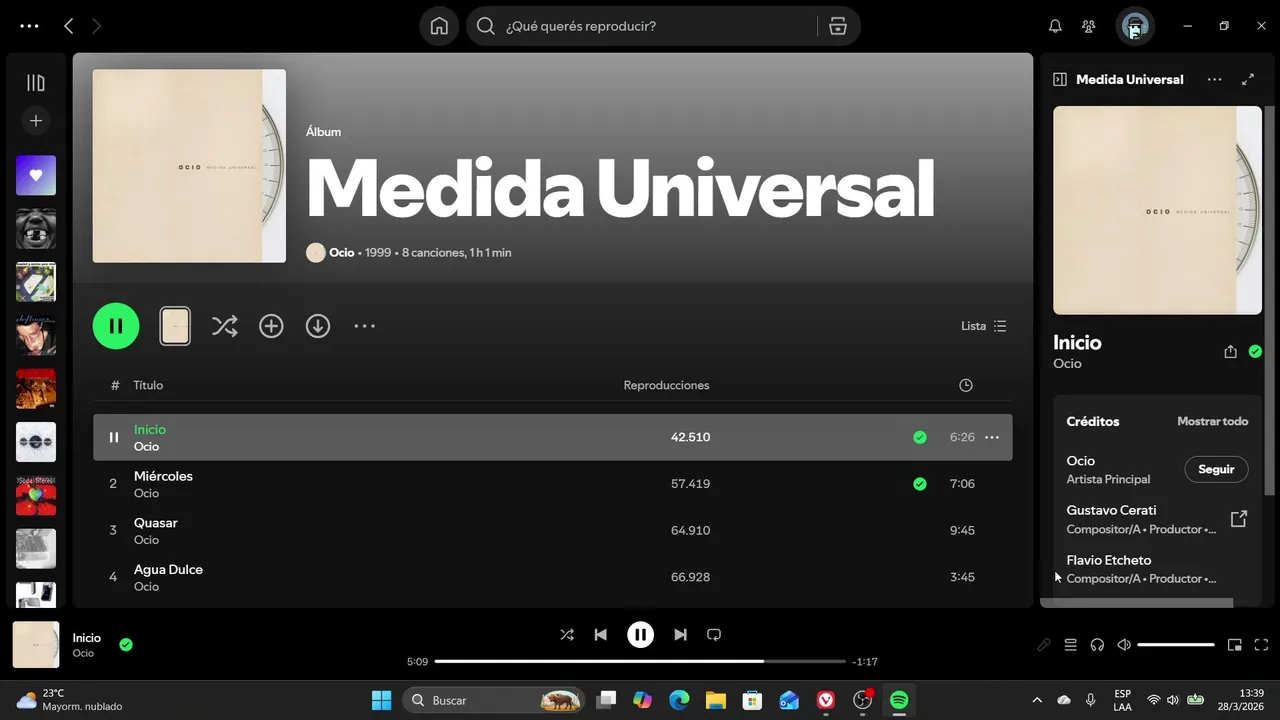Image resolution: width=1280 pixels, height=720 pixels.
Task: Open Gustavo Cerati external link icon
Action: pos(1239,519)
